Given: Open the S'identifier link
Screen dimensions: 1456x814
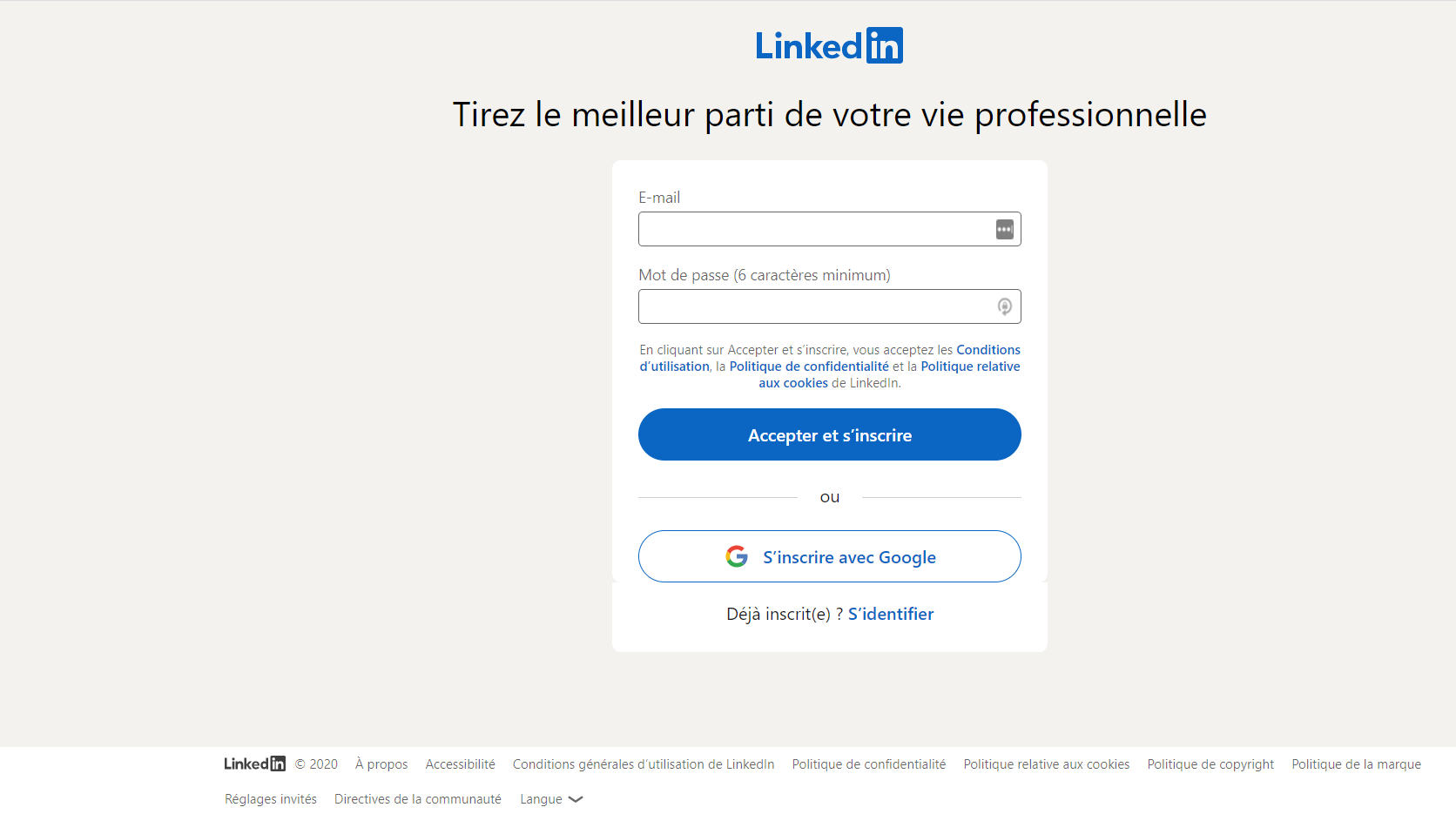Looking at the screenshot, I should pos(890,614).
